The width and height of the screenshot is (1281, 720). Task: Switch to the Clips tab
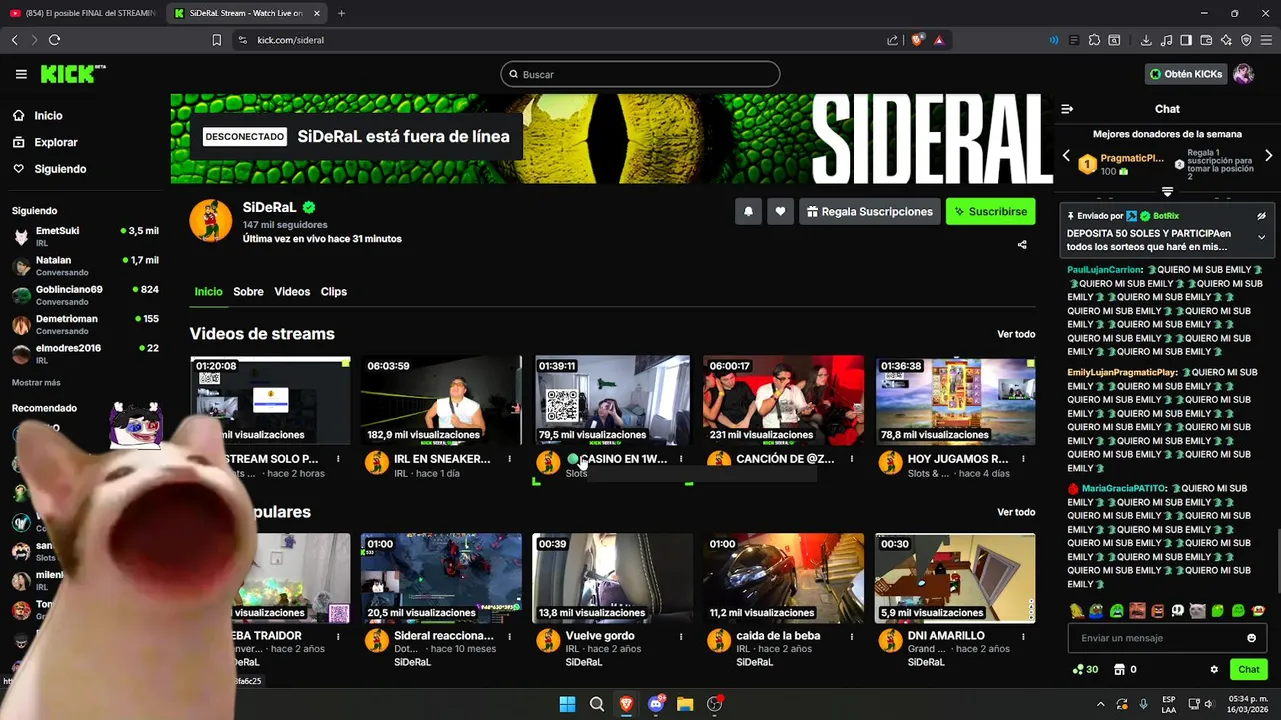point(334,292)
